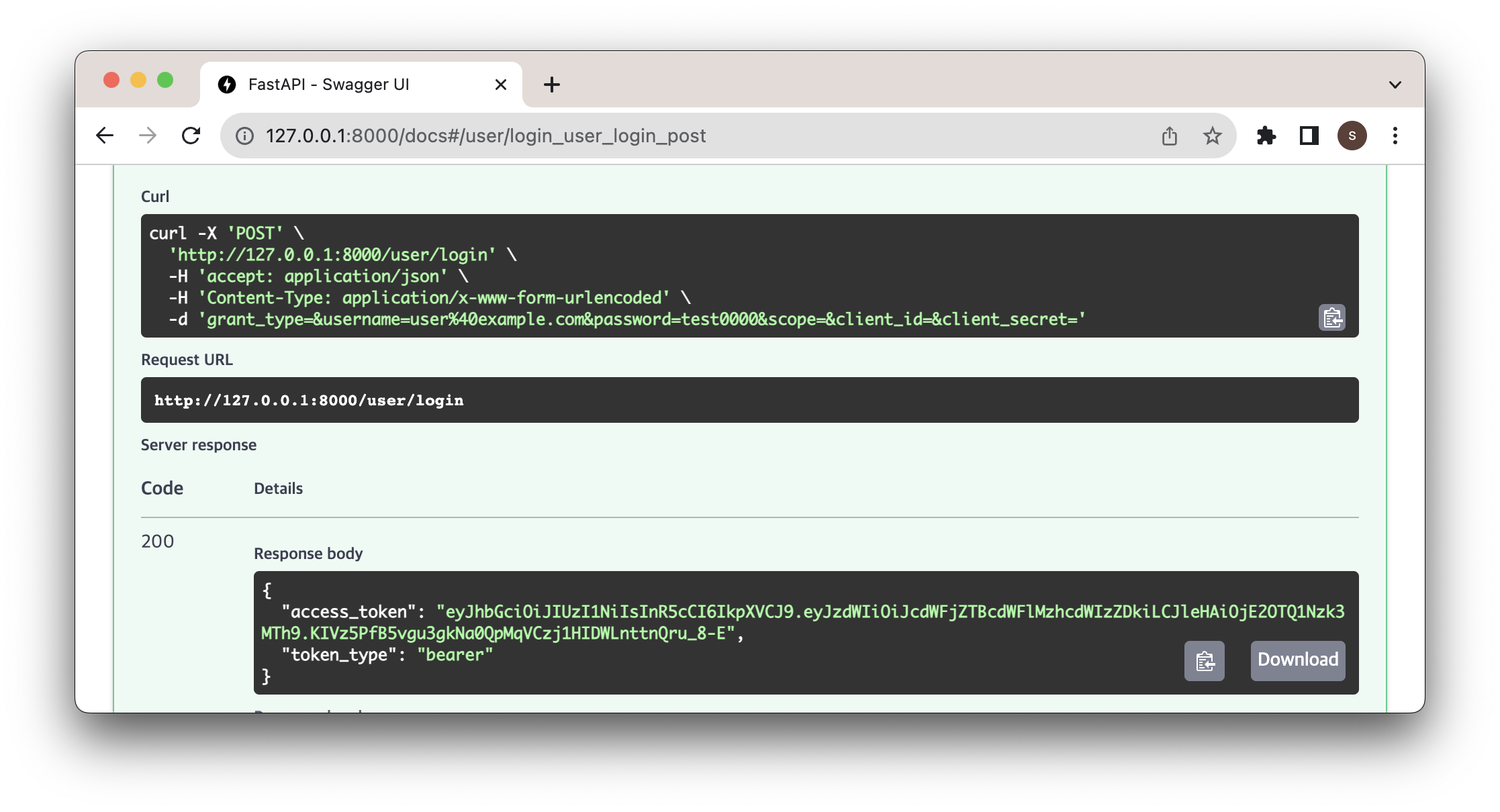Viewport: 1500px width, 812px height.
Task: Open a new browser tab
Action: (x=551, y=85)
